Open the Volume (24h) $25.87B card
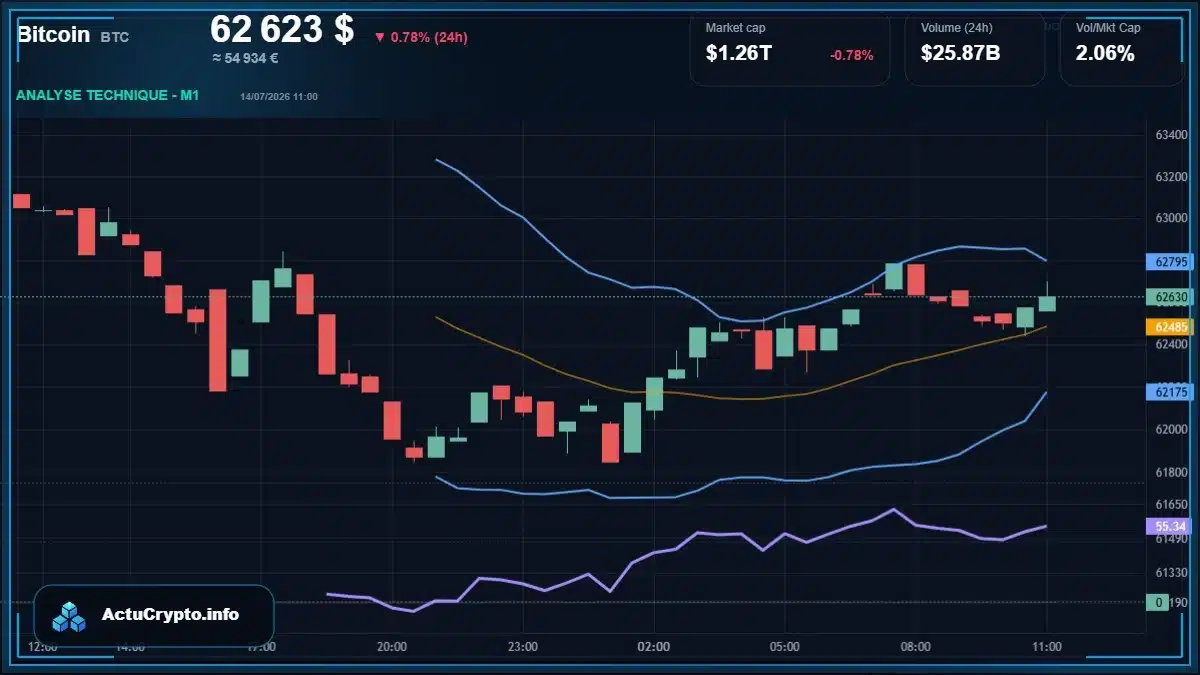Viewport: 1200px width, 675px height. pos(975,48)
